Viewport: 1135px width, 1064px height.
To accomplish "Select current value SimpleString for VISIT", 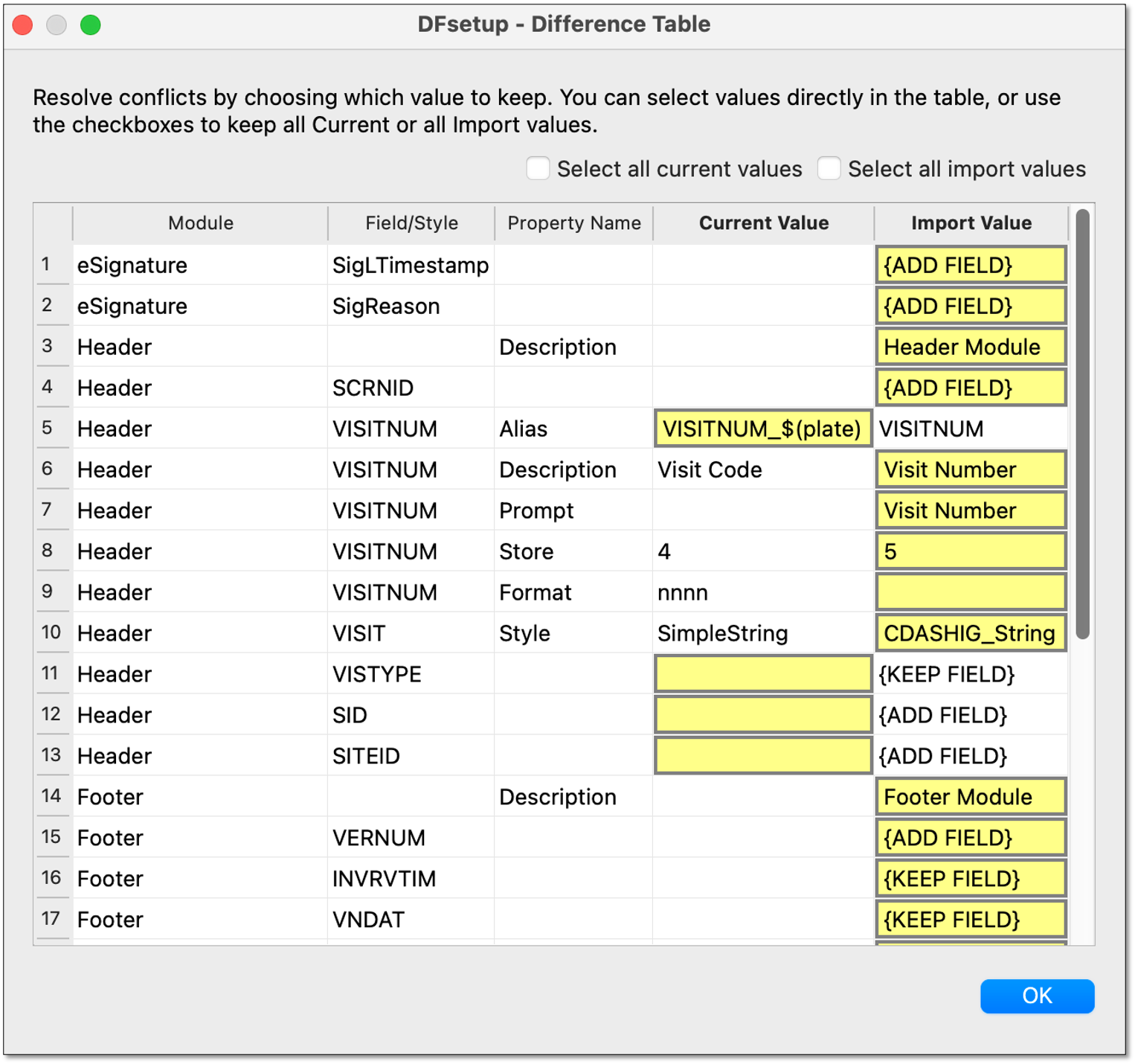I will [x=762, y=634].
